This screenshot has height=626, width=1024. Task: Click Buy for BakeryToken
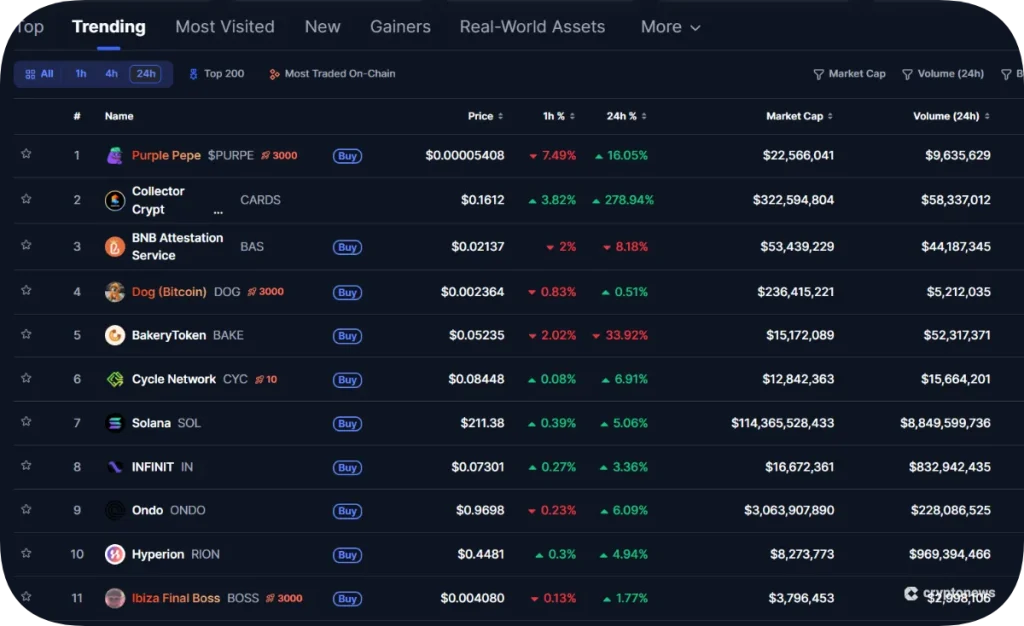347,336
